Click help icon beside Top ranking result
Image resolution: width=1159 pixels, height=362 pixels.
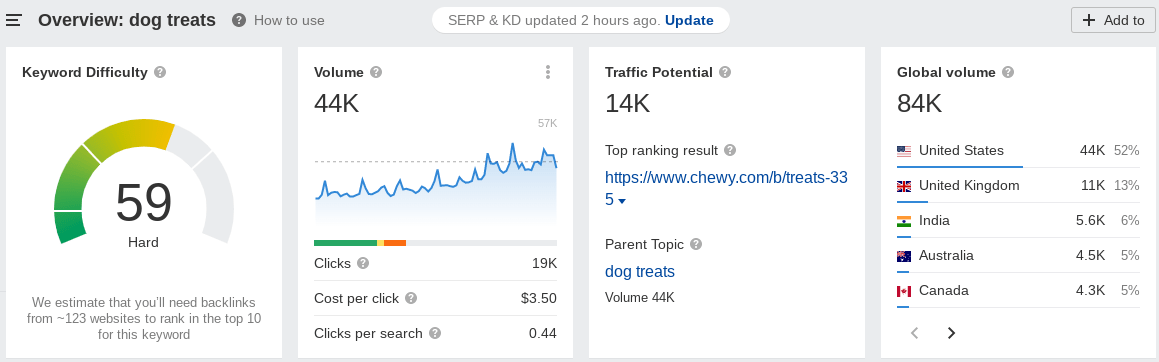730,150
